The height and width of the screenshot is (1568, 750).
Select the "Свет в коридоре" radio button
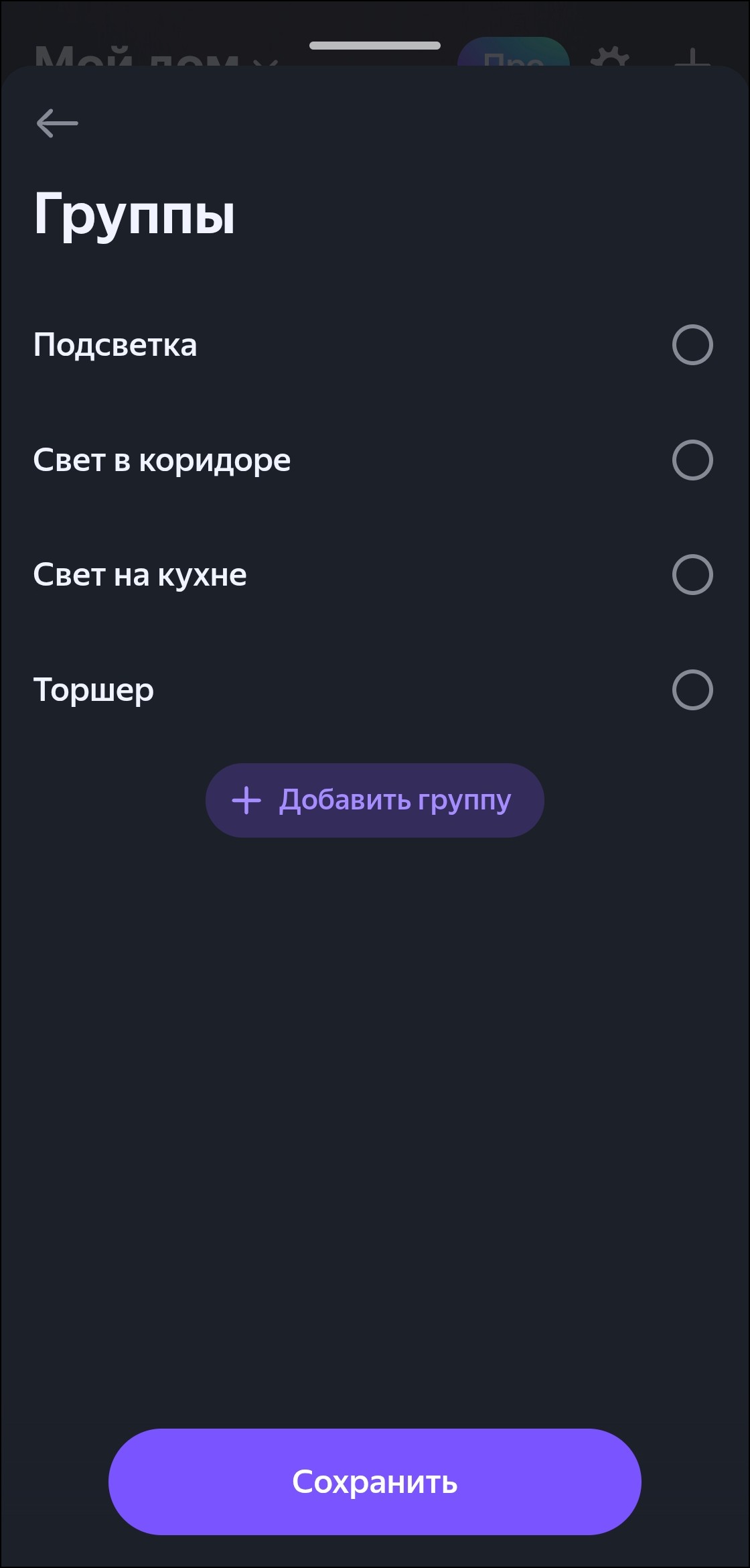point(692,460)
